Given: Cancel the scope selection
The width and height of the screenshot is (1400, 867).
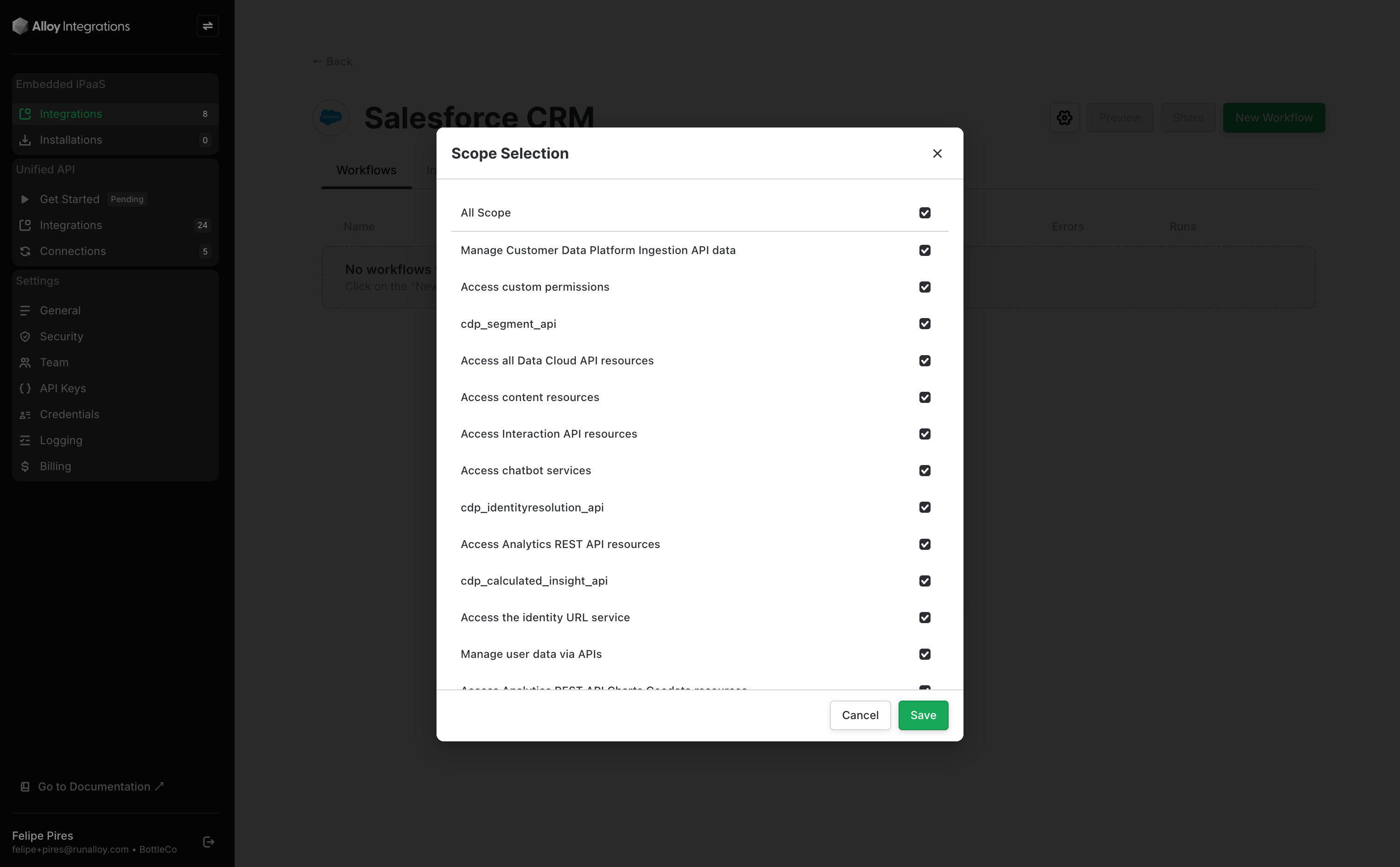Looking at the screenshot, I should coord(860,715).
